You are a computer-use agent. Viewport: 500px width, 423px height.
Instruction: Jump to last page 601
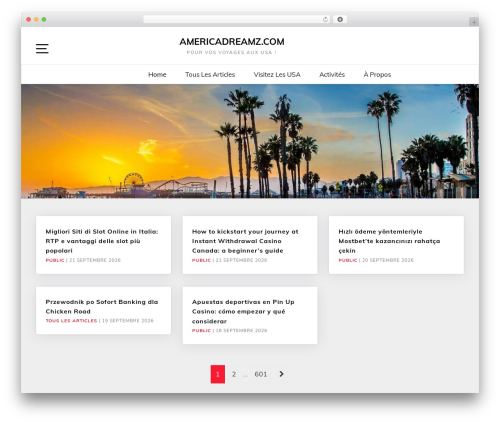pos(261,374)
